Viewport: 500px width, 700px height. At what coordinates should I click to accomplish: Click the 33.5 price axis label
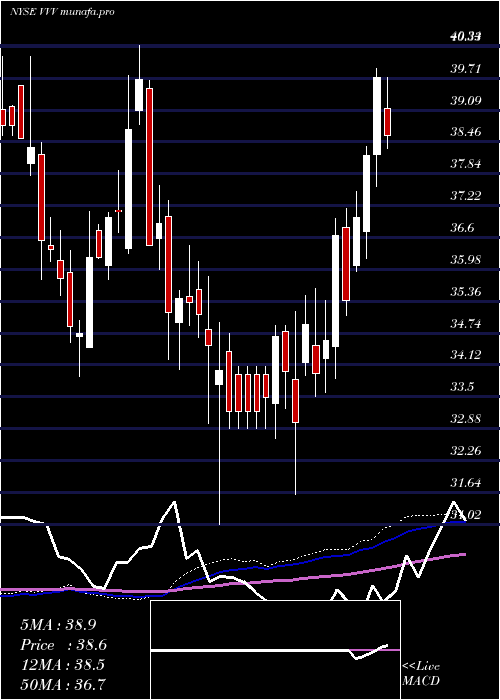pos(462,387)
